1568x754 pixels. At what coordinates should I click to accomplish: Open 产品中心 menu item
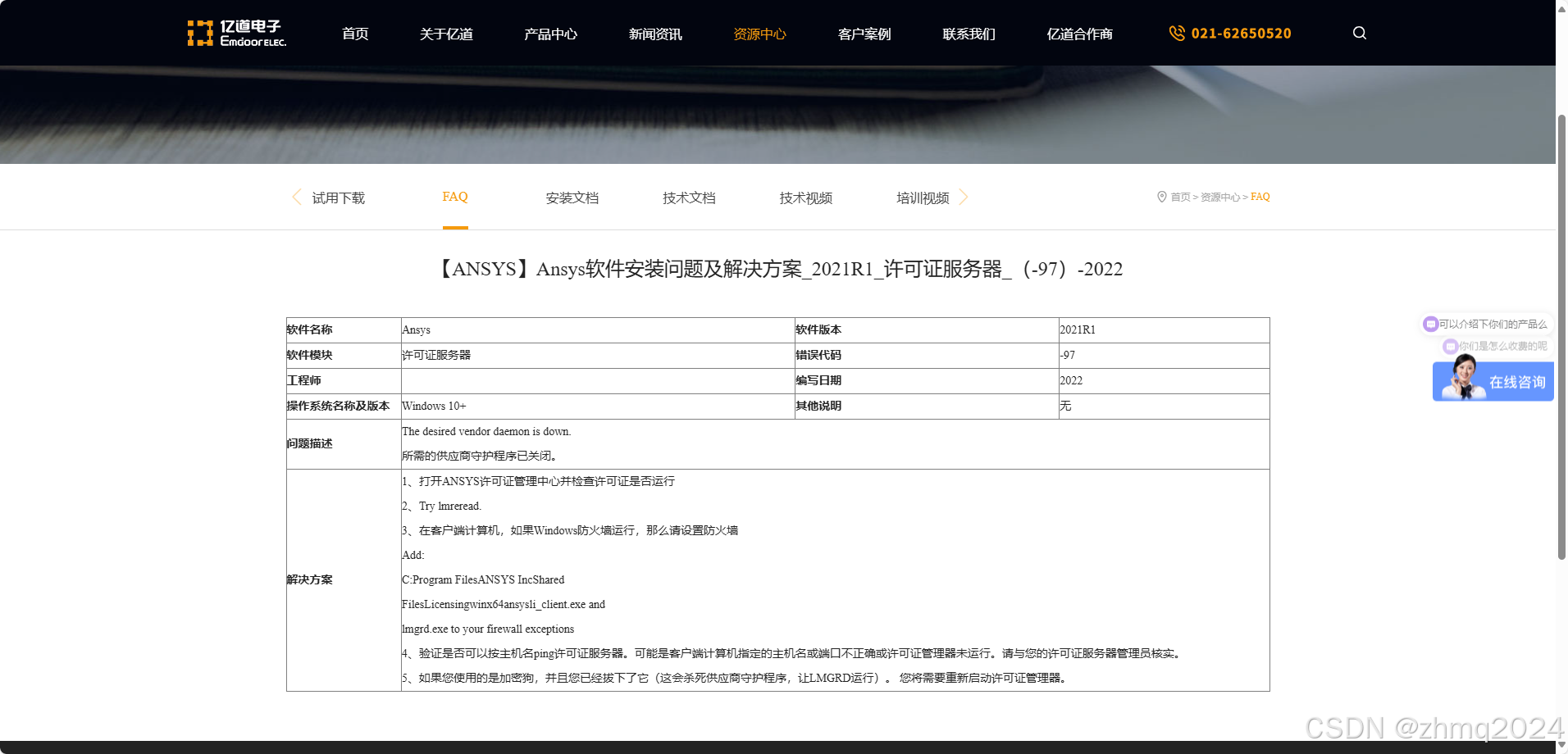tap(550, 34)
